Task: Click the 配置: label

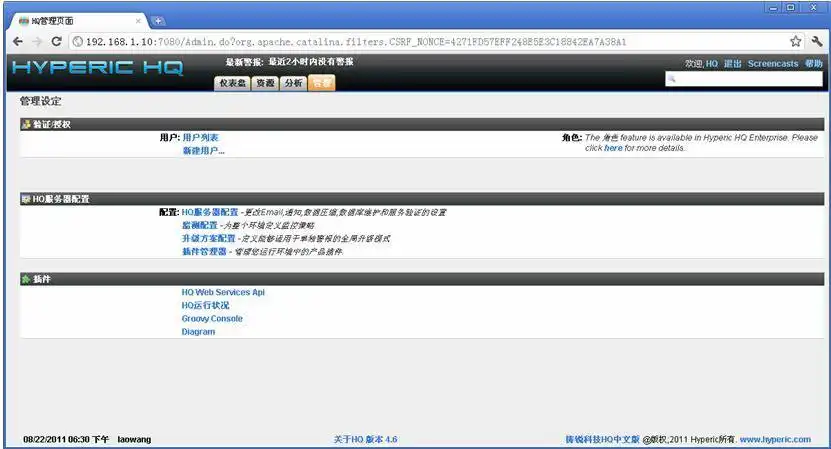Action: (x=169, y=213)
